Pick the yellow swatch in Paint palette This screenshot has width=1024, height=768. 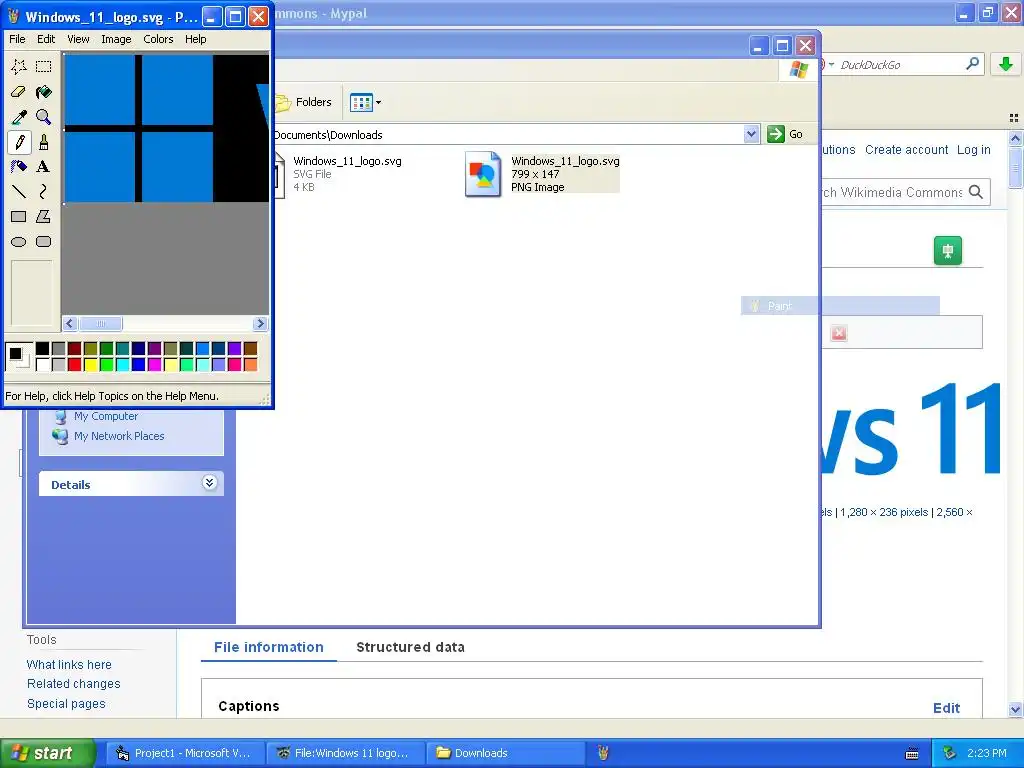point(91,364)
